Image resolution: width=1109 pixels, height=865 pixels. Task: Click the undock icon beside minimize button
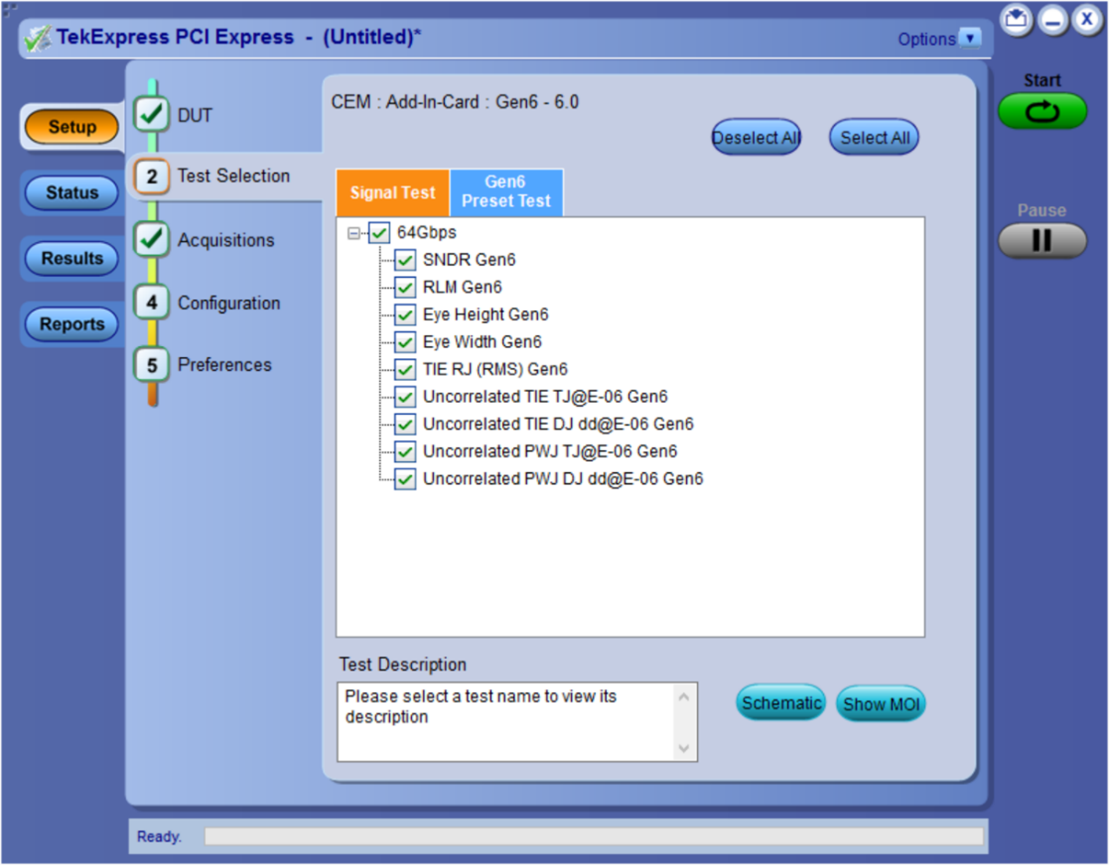tap(1017, 19)
